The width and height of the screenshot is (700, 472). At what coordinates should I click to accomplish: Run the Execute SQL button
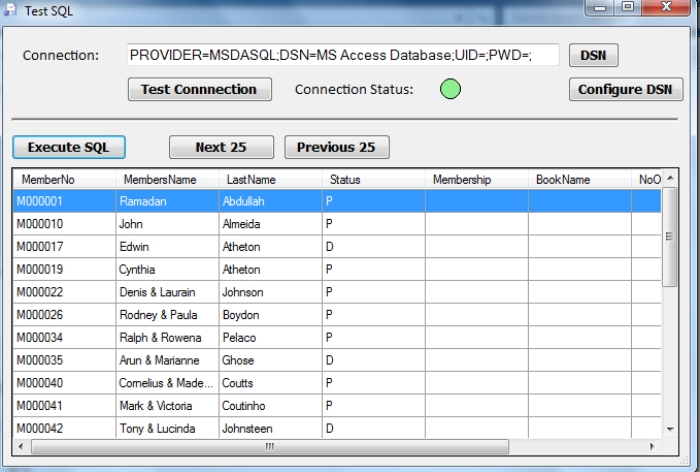[x=68, y=147]
